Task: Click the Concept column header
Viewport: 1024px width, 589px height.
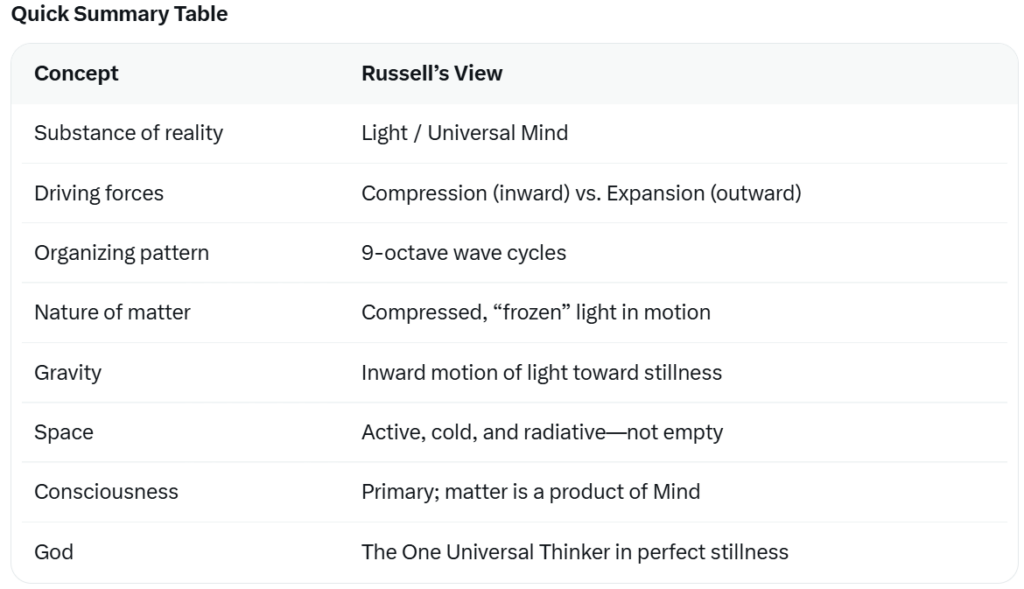Action: pos(76,74)
